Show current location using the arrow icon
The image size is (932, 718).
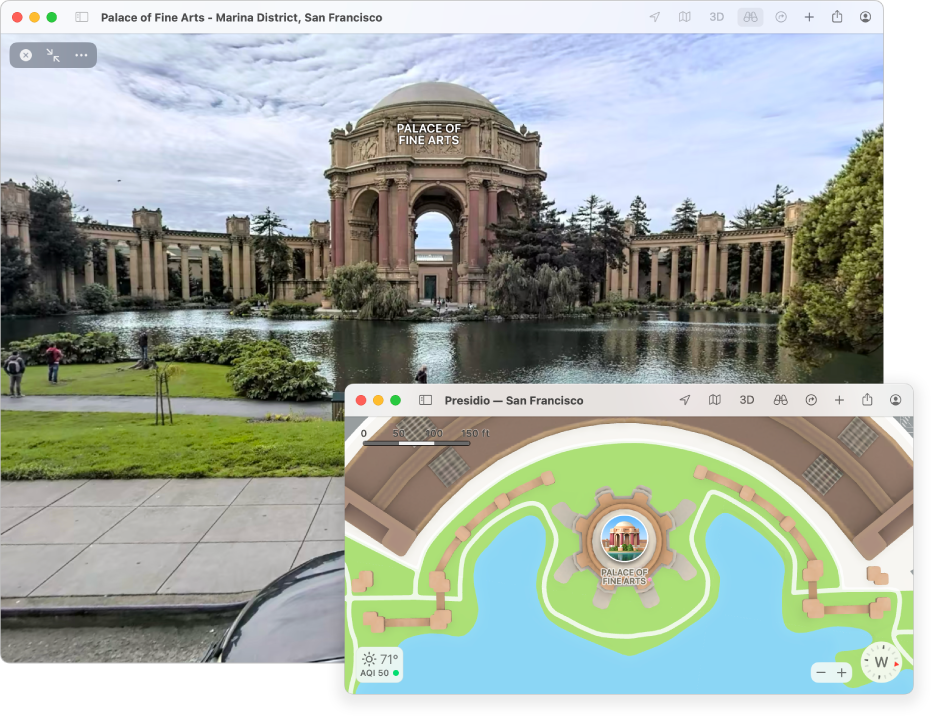(656, 17)
